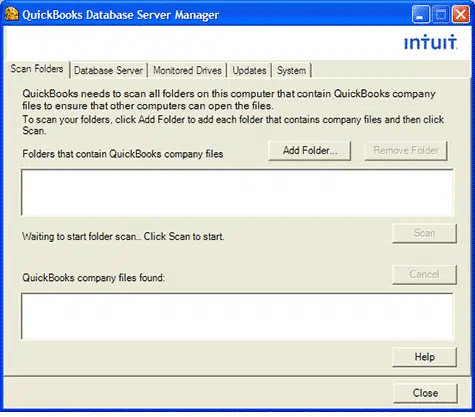475x417 pixels.
Task: Click inside the folders list box
Action: [237, 192]
